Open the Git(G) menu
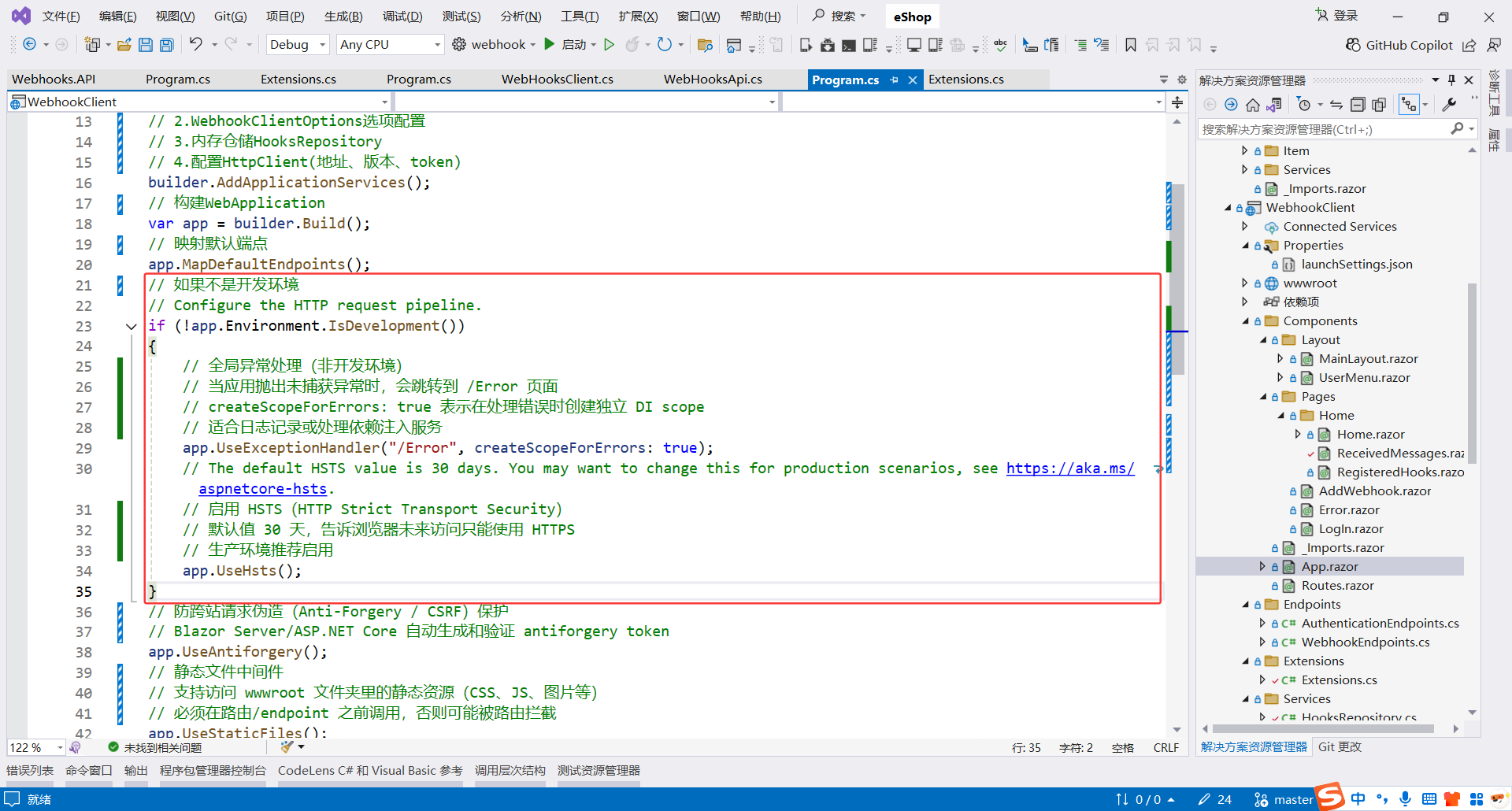The image size is (1512, 811). (230, 17)
